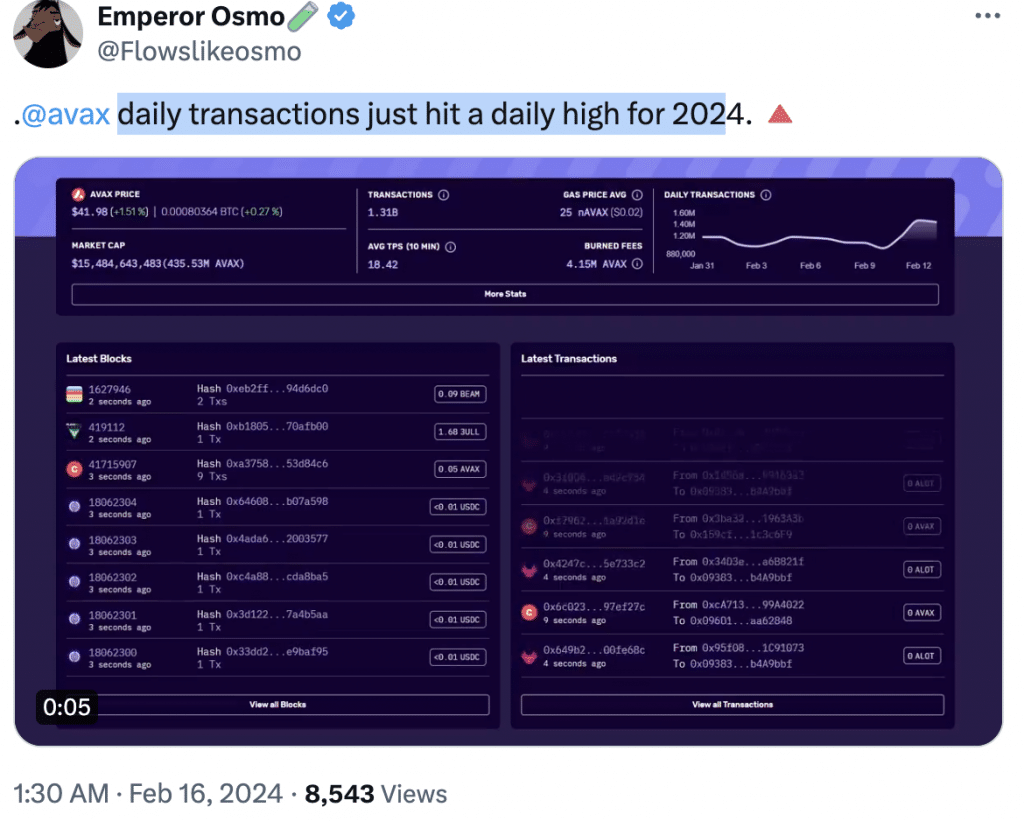Open block hash 0x33dd2...e9baf95
The width and height of the screenshot is (1024, 821).
pyautogui.click(x=277, y=652)
